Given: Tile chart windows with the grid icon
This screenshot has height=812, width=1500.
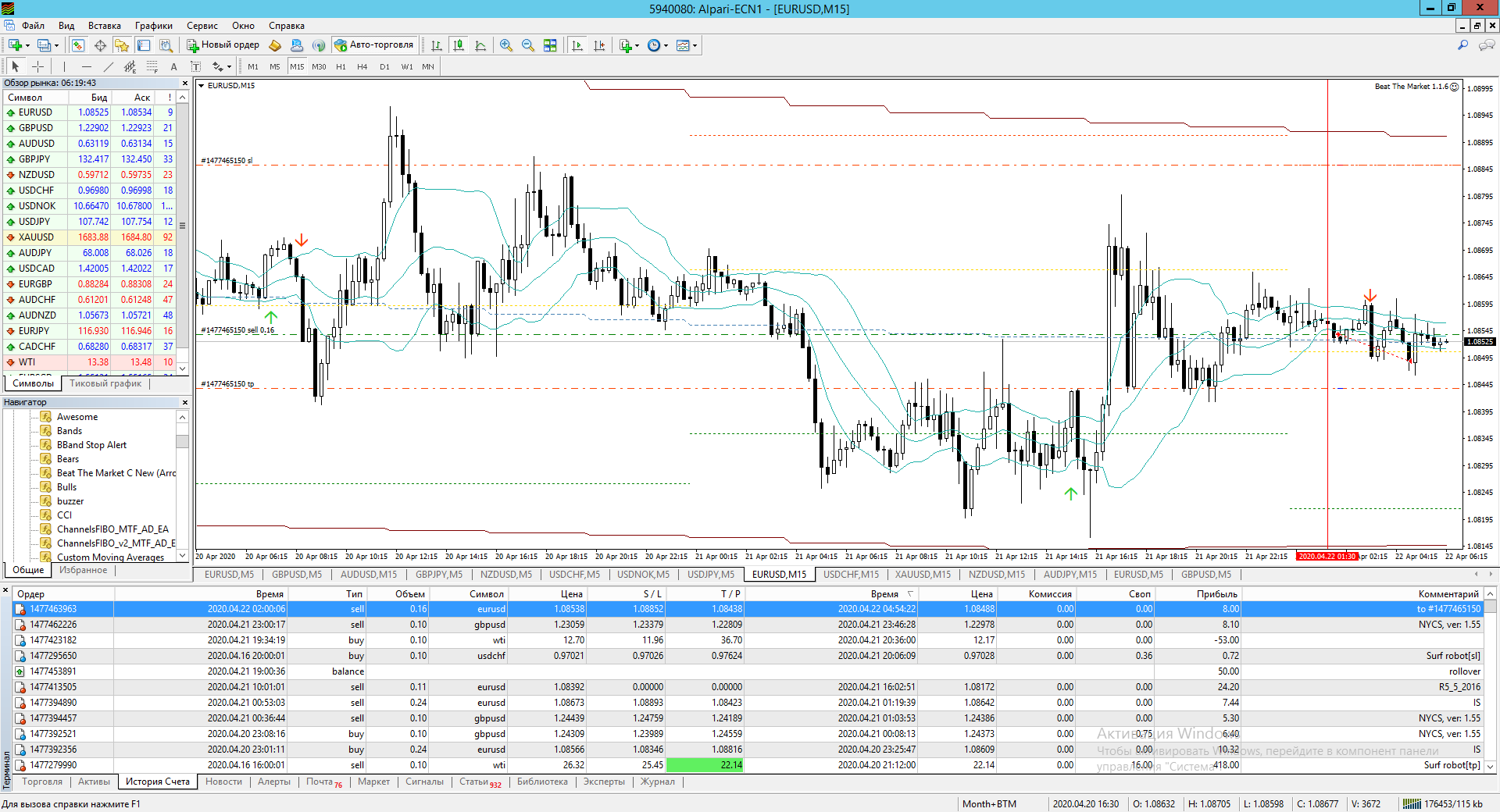Looking at the screenshot, I should [x=550, y=45].
